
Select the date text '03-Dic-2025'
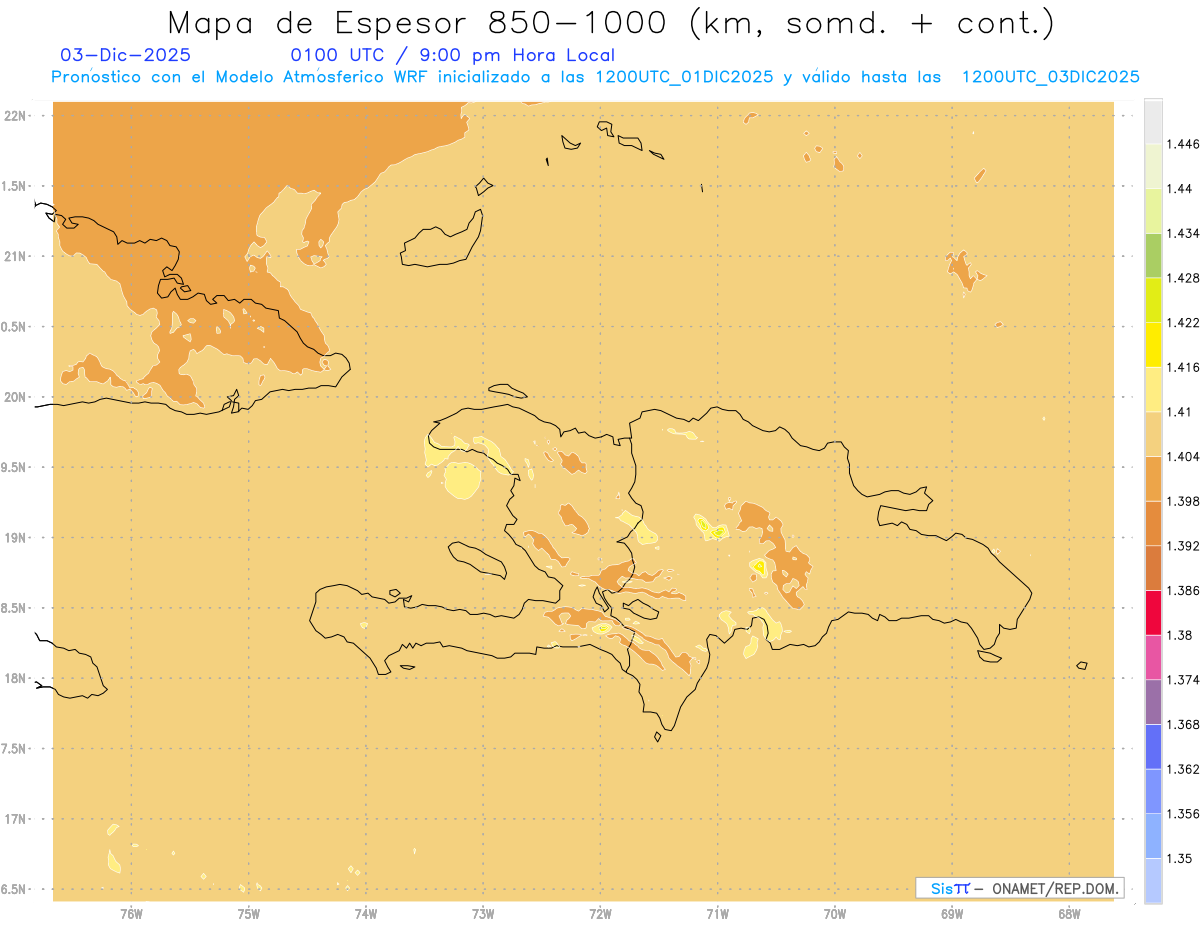(125, 55)
